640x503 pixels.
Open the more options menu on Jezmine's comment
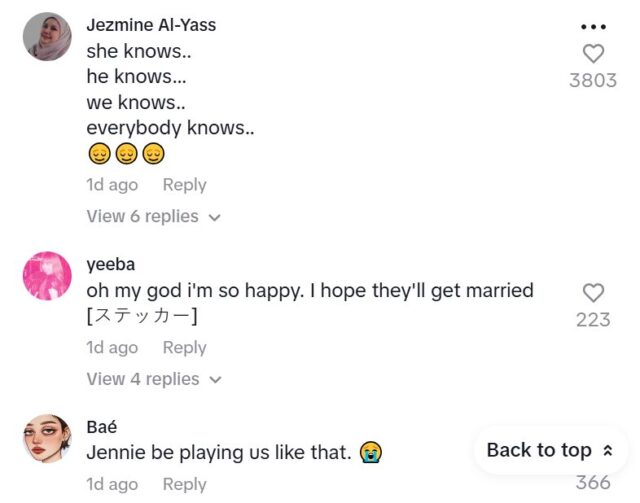[593, 26]
